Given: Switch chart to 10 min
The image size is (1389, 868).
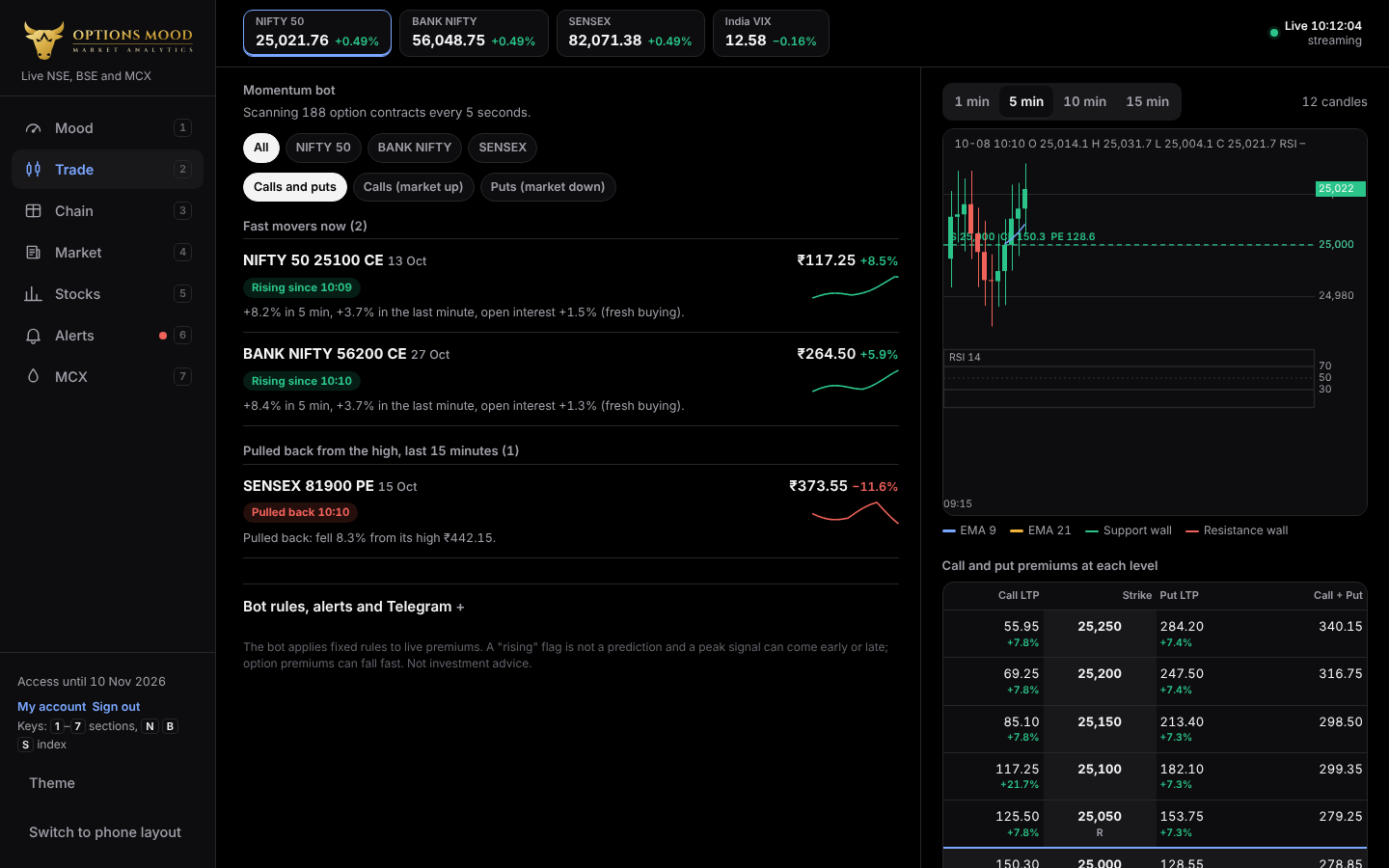Looking at the screenshot, I should 1084,101.
